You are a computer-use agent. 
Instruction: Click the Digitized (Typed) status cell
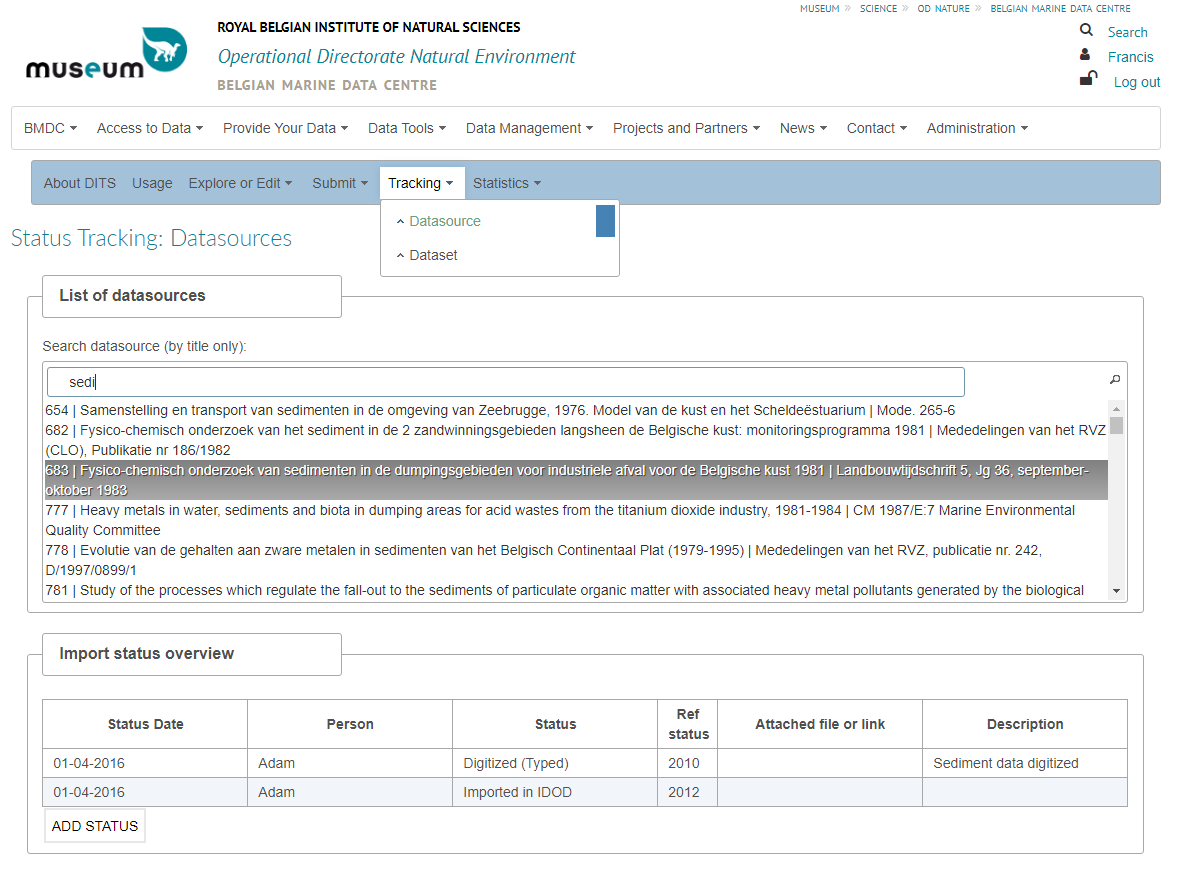tap(555, 763)
